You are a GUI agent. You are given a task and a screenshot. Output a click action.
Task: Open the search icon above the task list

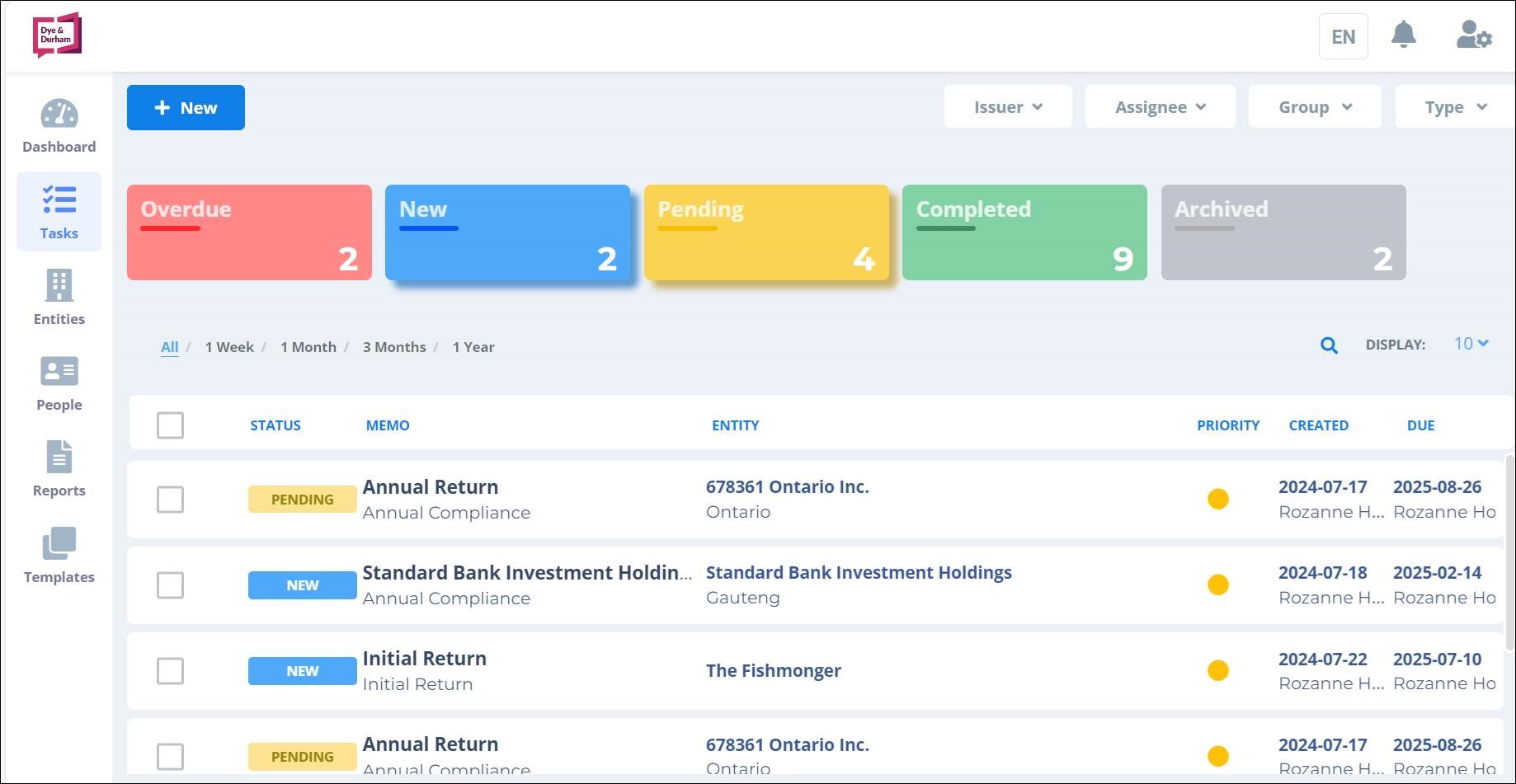(x=1328, y=345)
